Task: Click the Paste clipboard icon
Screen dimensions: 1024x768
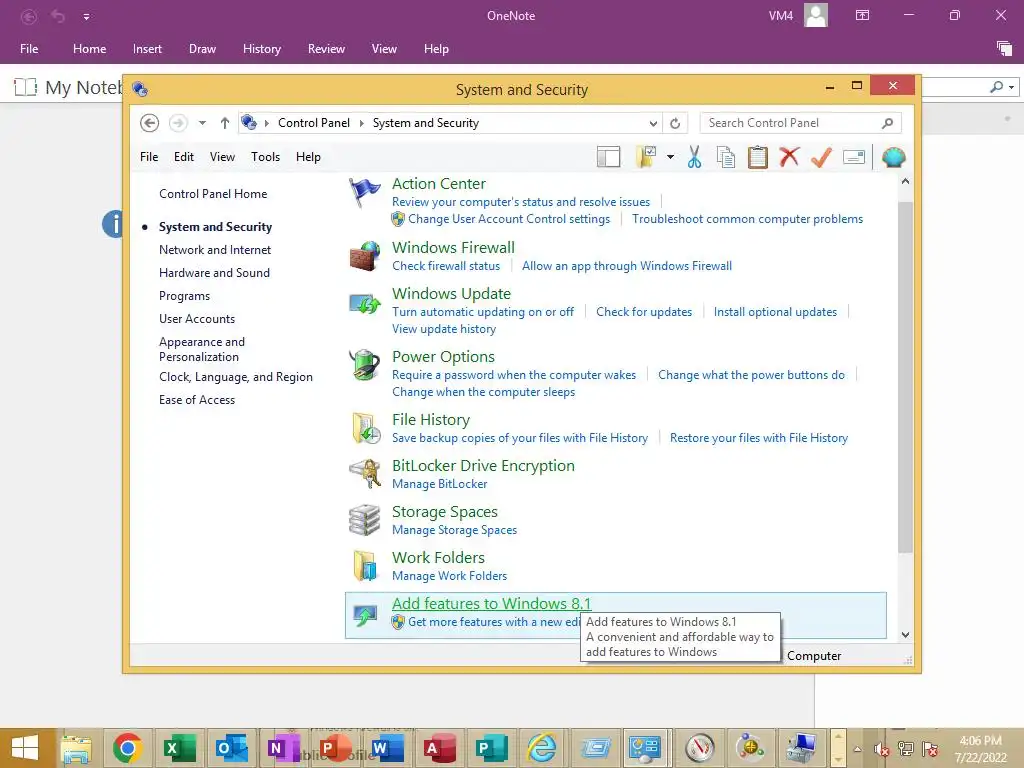Action: point(758,157)
